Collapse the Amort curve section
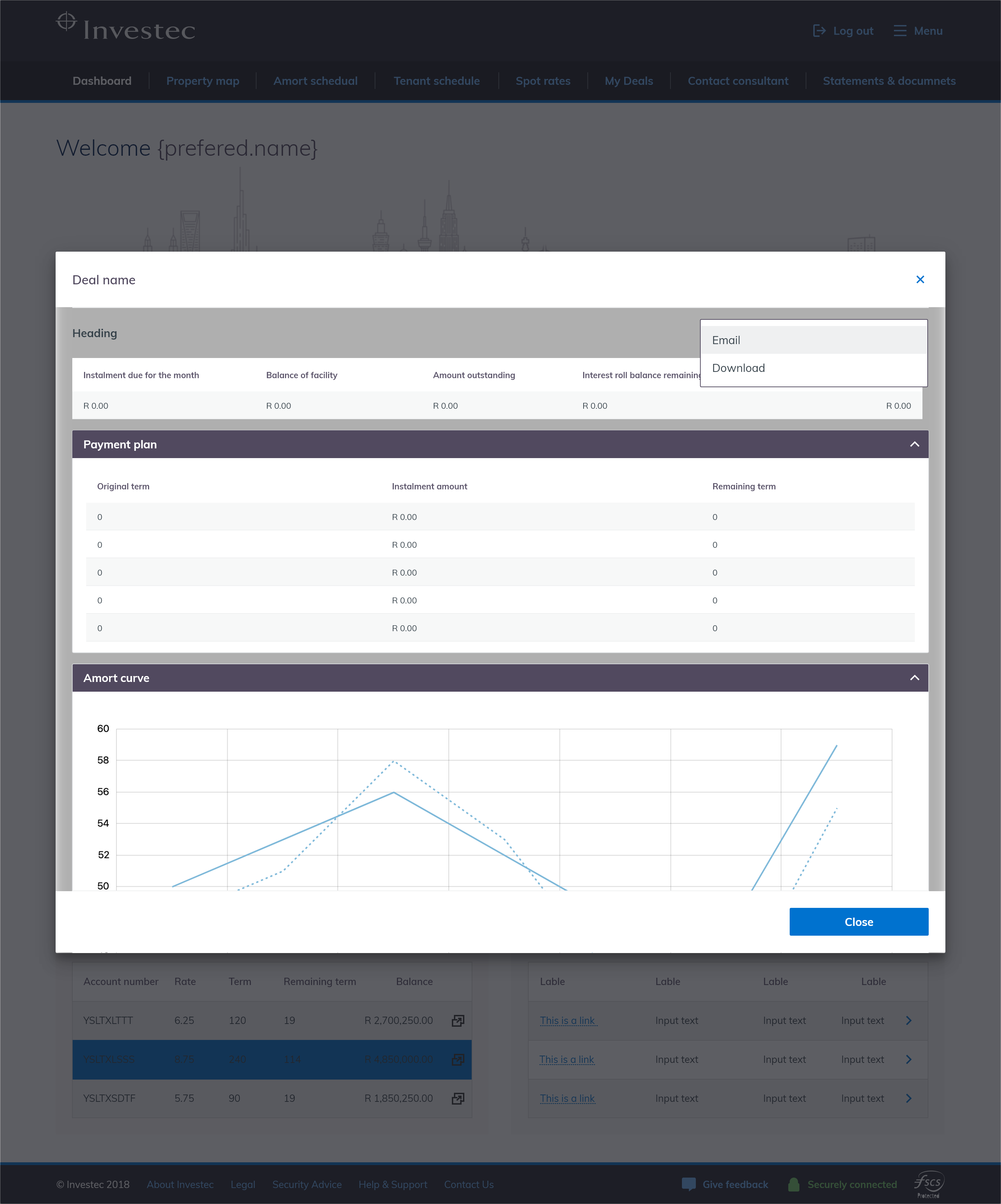Image resolution: width=1001 pixels, height=1204 pixels. [914, 678]
